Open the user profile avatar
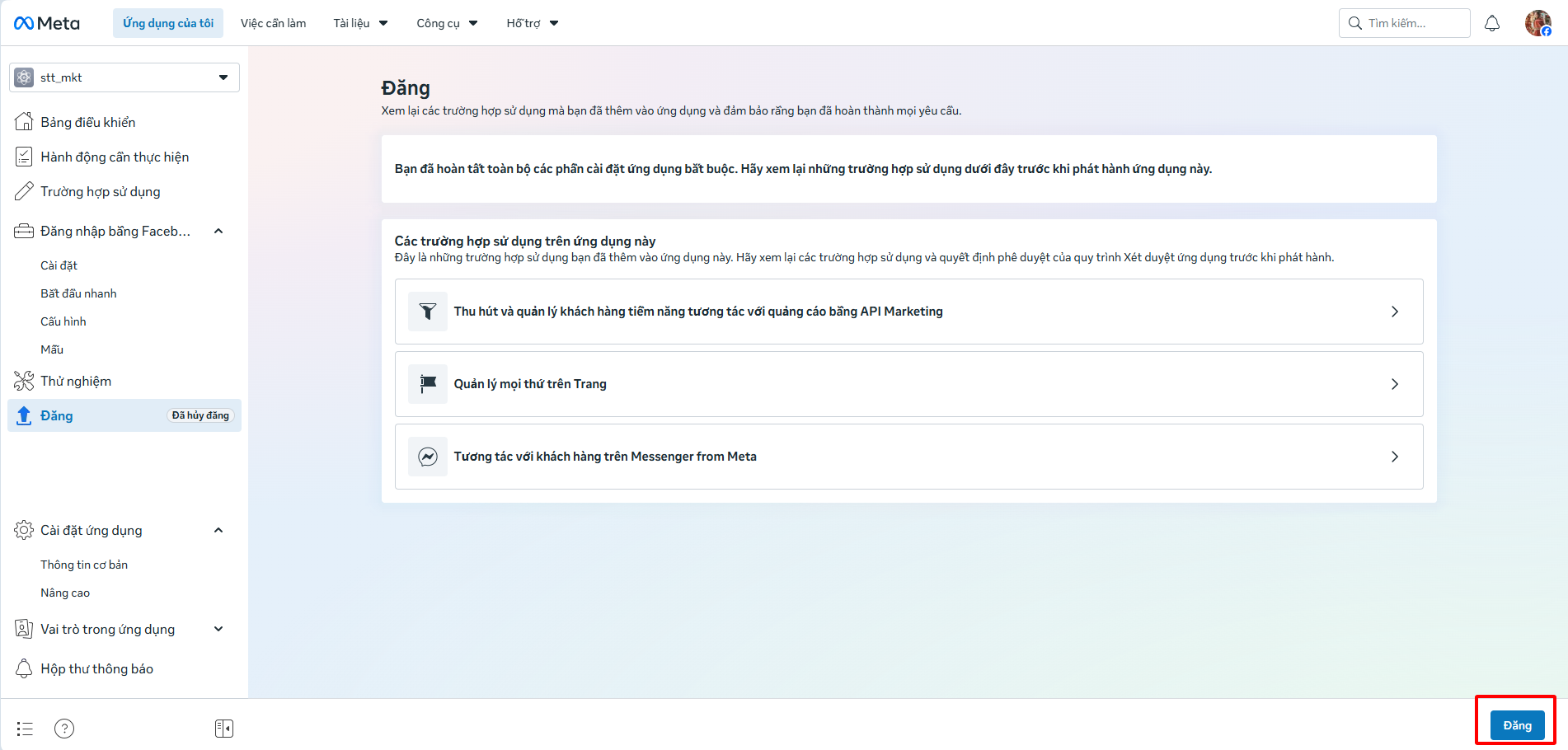The width and height of the screenshot is (1568, 750). (1537, 23)
